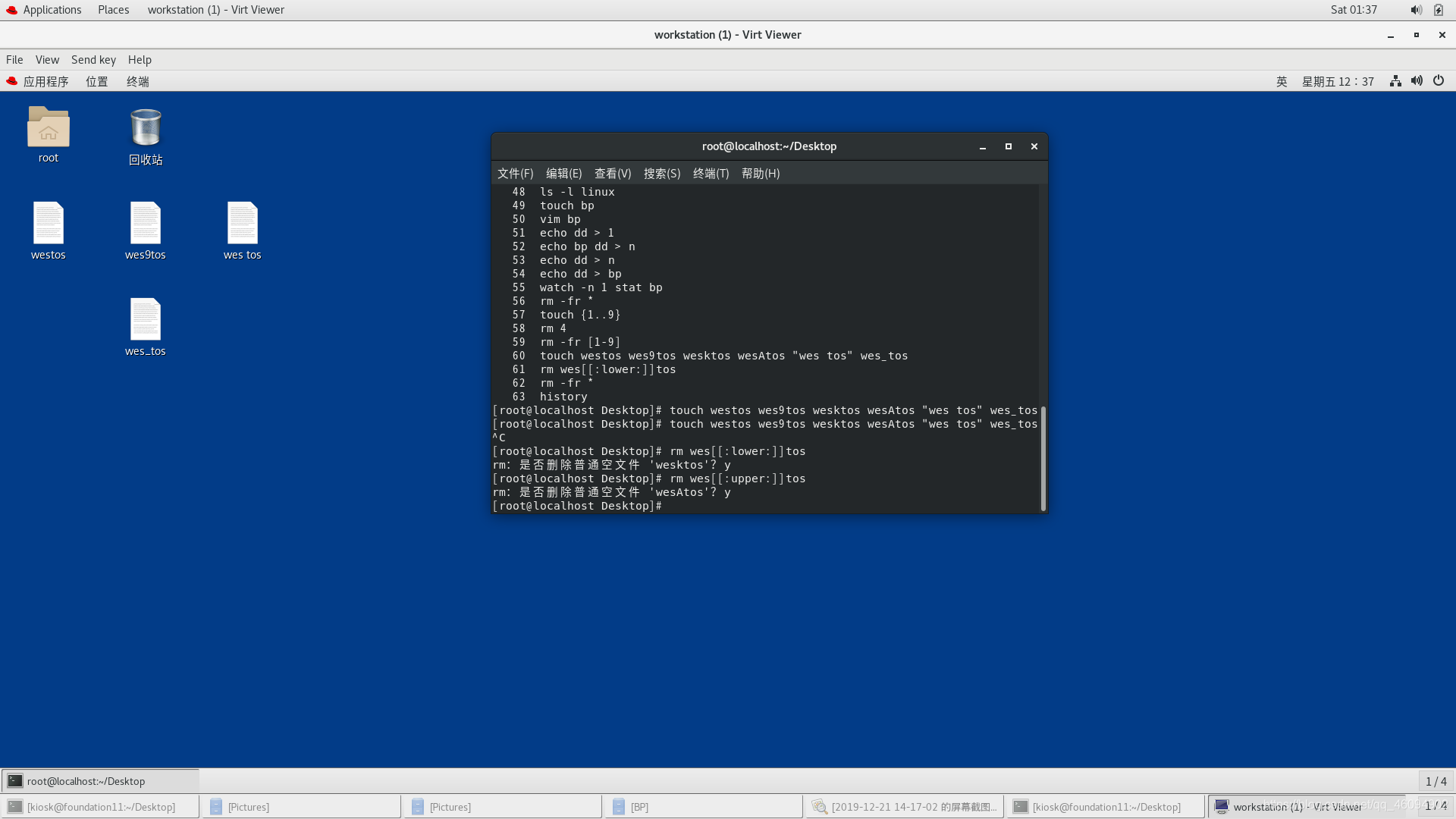Select the westos file icon
Image resolution: width=1456 pixels, height=819 pixels.
coord(49,224)
